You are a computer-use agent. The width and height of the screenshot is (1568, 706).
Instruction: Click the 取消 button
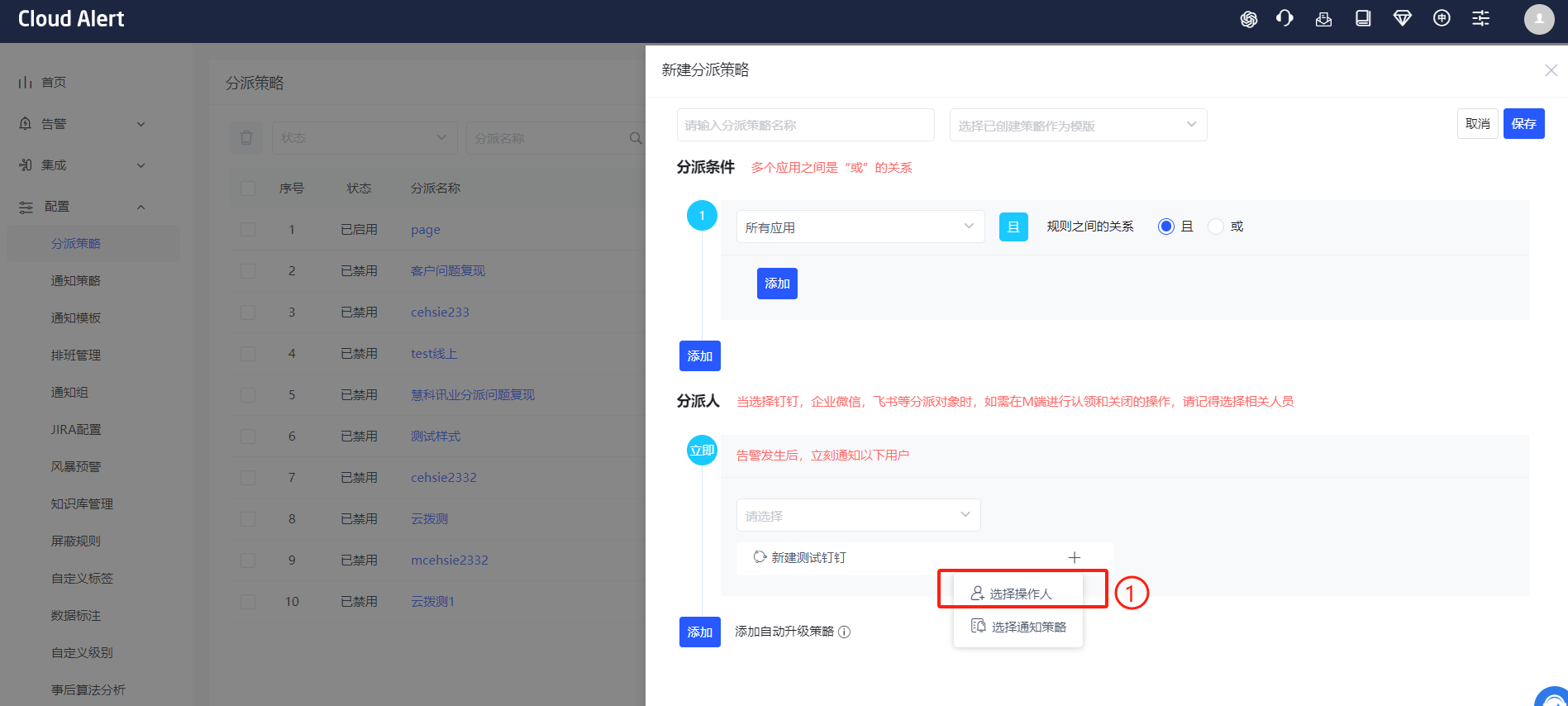point(1477,124)
